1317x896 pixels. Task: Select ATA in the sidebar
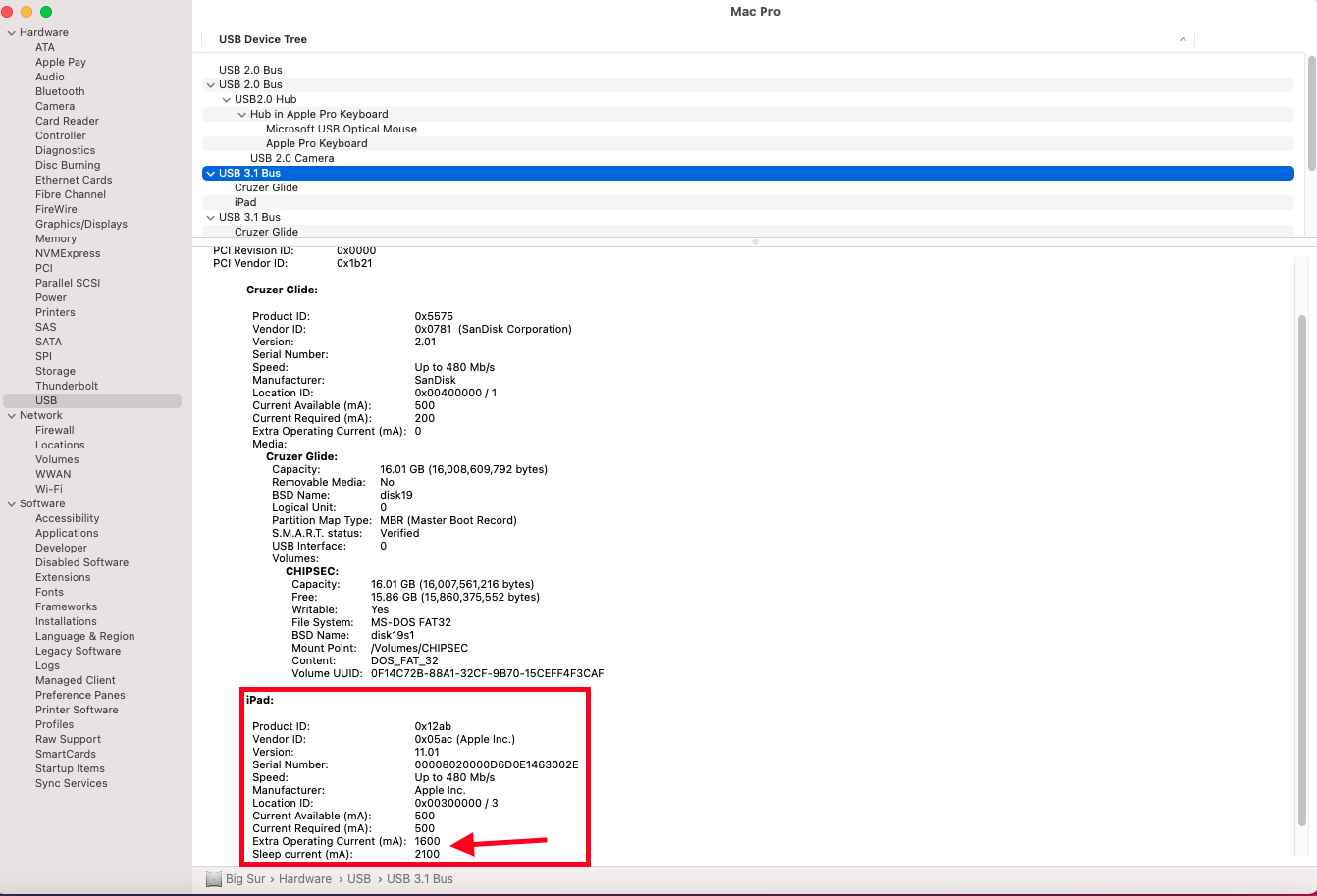point(45,47)
